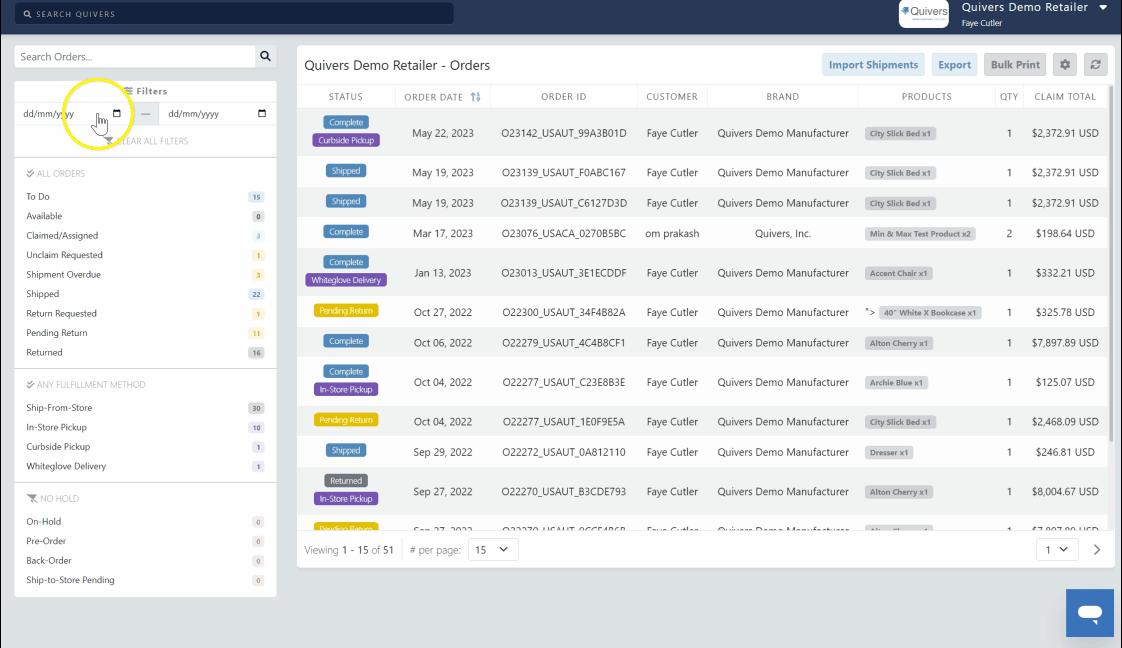Screen dimensions: 1122x648
Task: Open order O23013_USAUT_3E1ECDDF
Action: 564,273
